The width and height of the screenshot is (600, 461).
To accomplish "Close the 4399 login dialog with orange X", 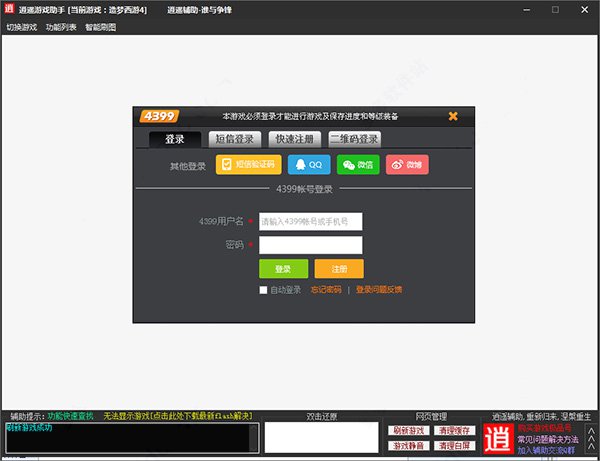I will pos(453,116).
